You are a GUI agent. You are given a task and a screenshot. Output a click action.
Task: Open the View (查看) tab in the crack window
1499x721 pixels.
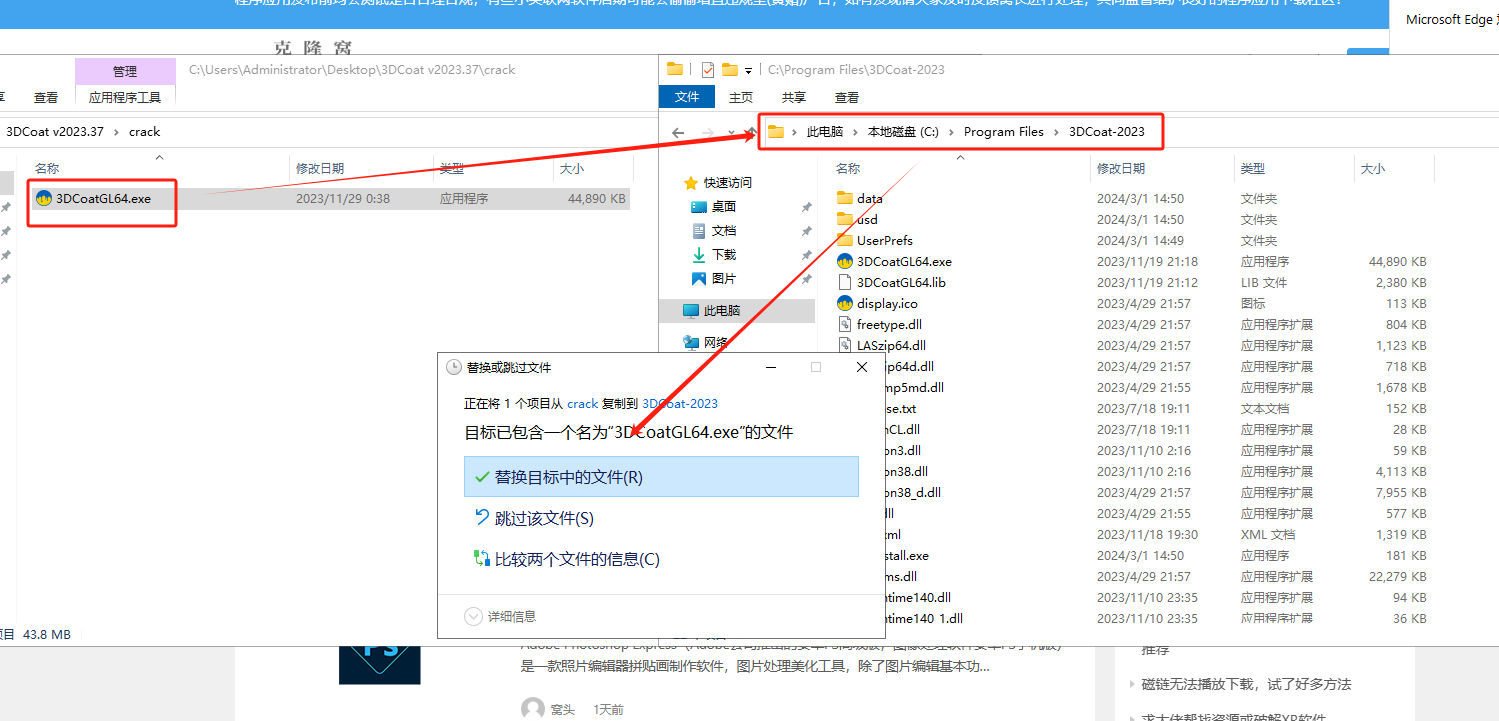point(46,97)
